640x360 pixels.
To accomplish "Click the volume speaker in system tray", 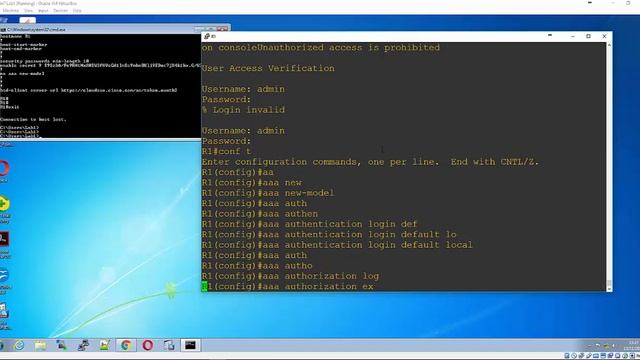I will (x=613, y=346).
